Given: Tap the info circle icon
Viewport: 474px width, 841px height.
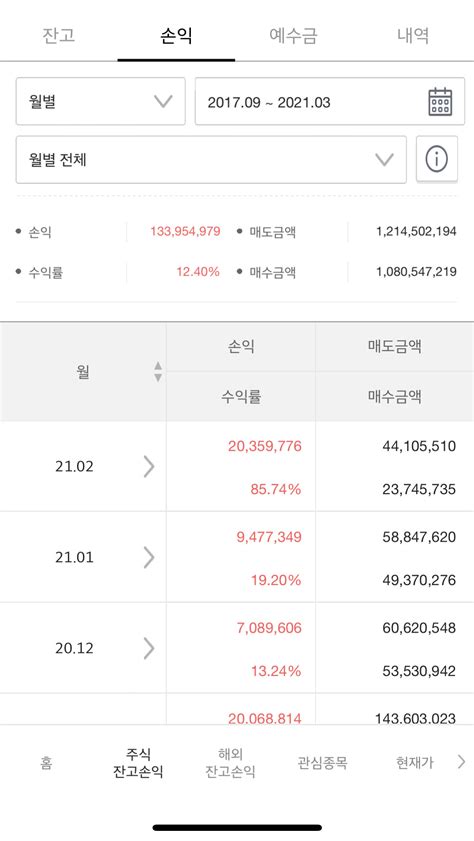Looking at the screenshot, I should [436, 159].
